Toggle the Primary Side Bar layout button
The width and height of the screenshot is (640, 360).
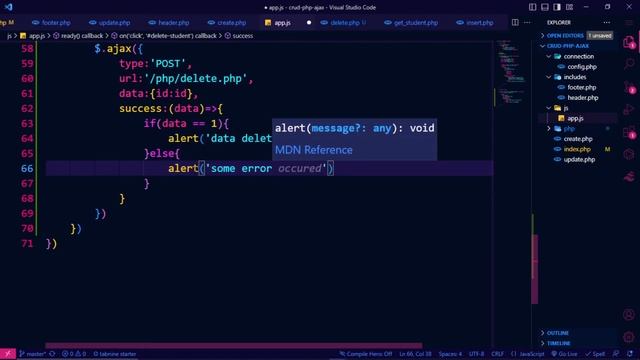[532, 7]
